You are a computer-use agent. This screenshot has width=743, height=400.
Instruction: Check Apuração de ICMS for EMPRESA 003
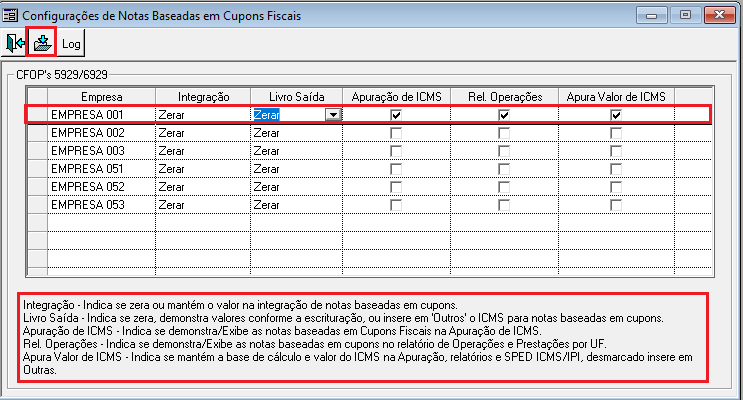tap(396, 151)
